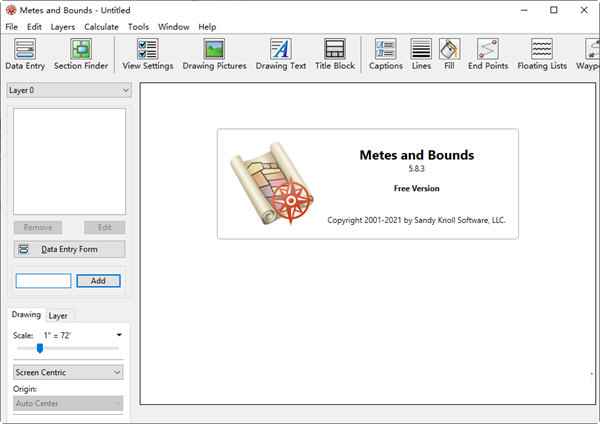Open the Screen Centric dropdown
Viewport: 600px width, 424px height.
pos(69,372)
